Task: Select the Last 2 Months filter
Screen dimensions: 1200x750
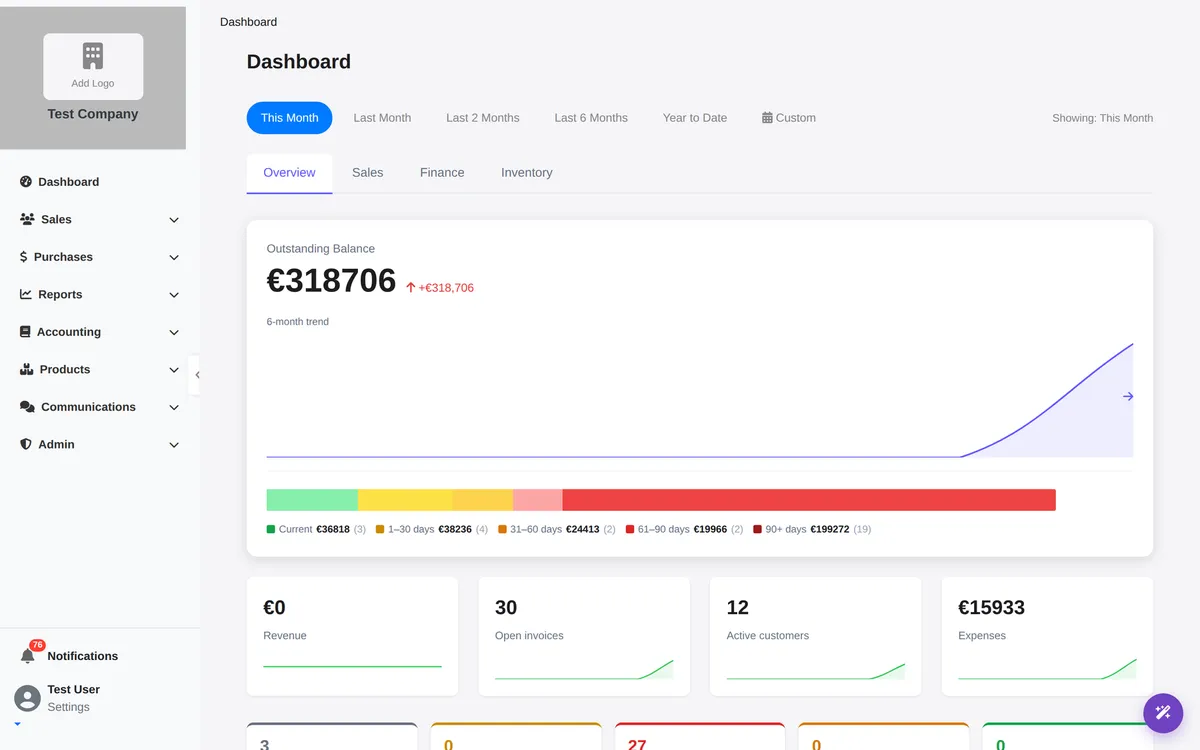Action: (482, 118)
